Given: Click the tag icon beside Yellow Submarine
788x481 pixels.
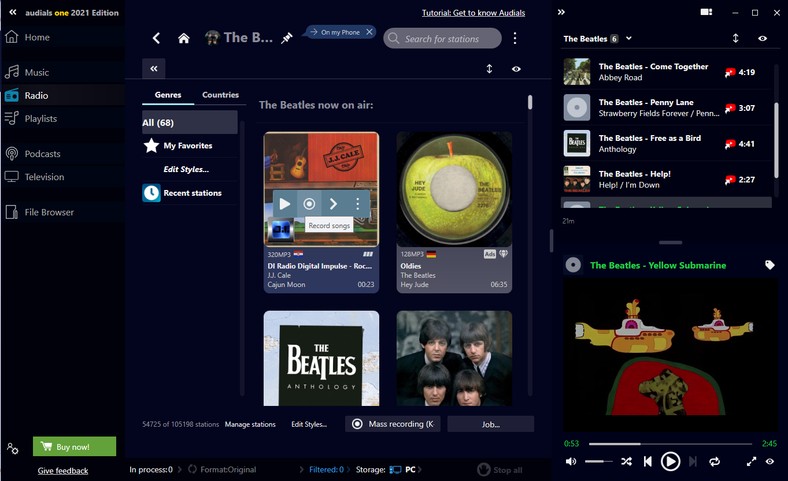Looking at the screenshot, I should [769, 265].
